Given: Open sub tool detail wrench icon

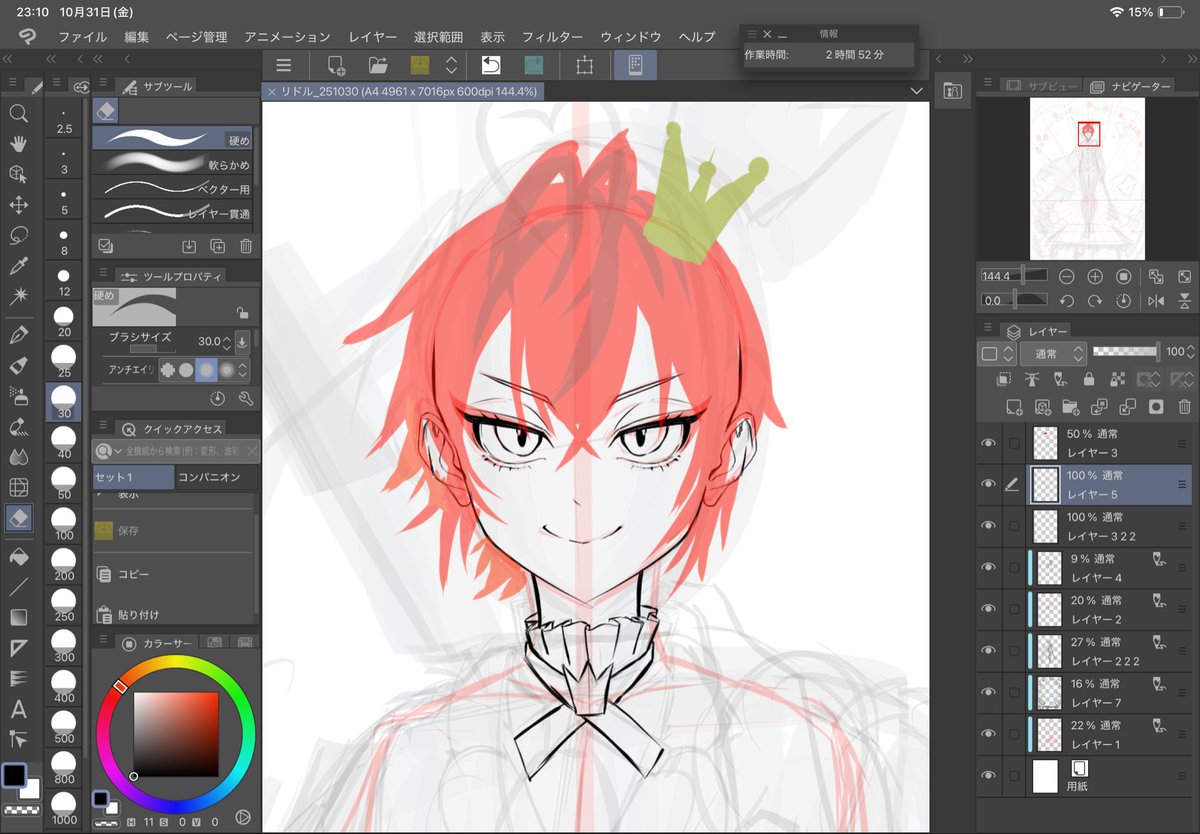Looking at the screenshot, I should coord(246,398).
